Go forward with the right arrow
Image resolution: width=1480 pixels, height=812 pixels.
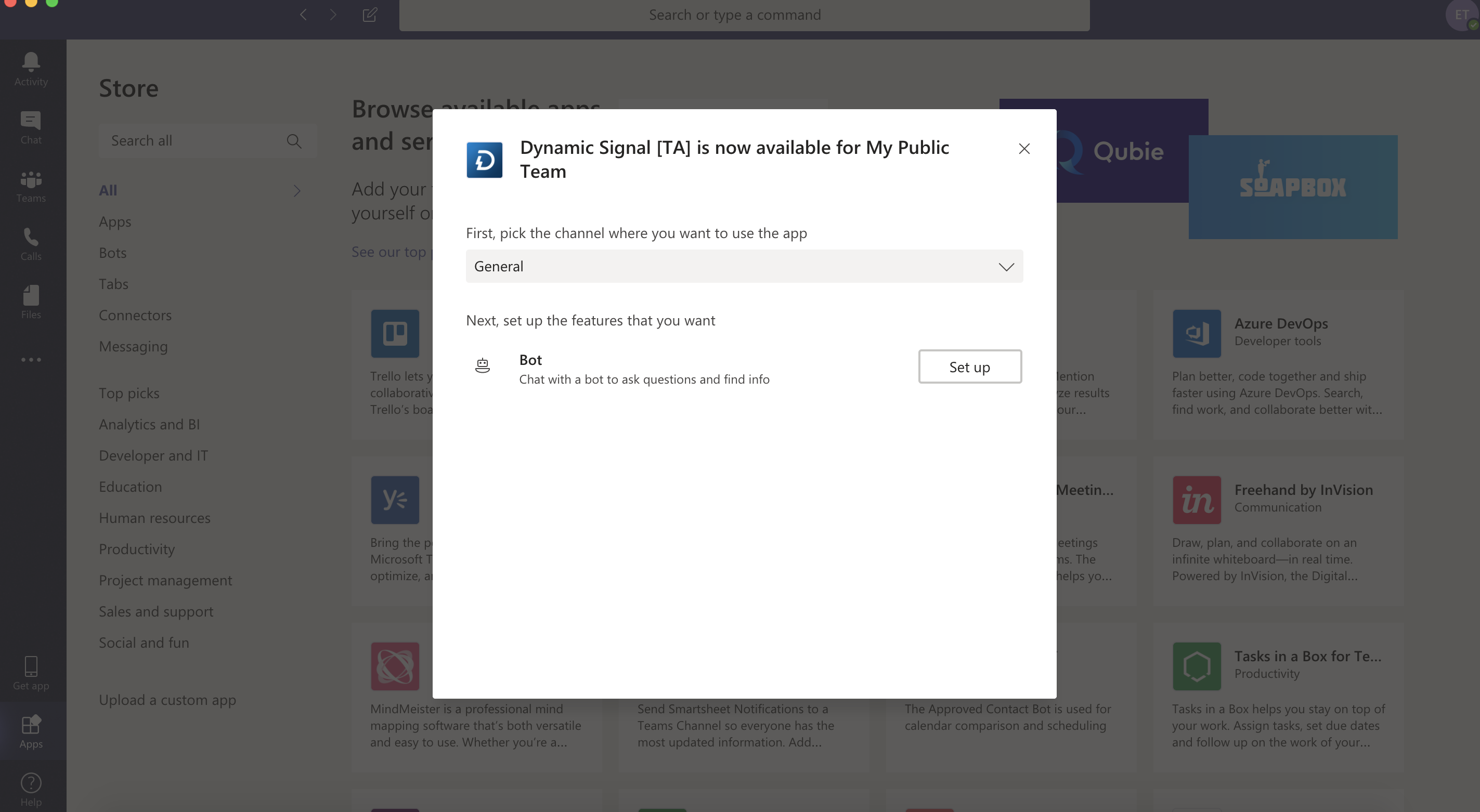[333, 15]
